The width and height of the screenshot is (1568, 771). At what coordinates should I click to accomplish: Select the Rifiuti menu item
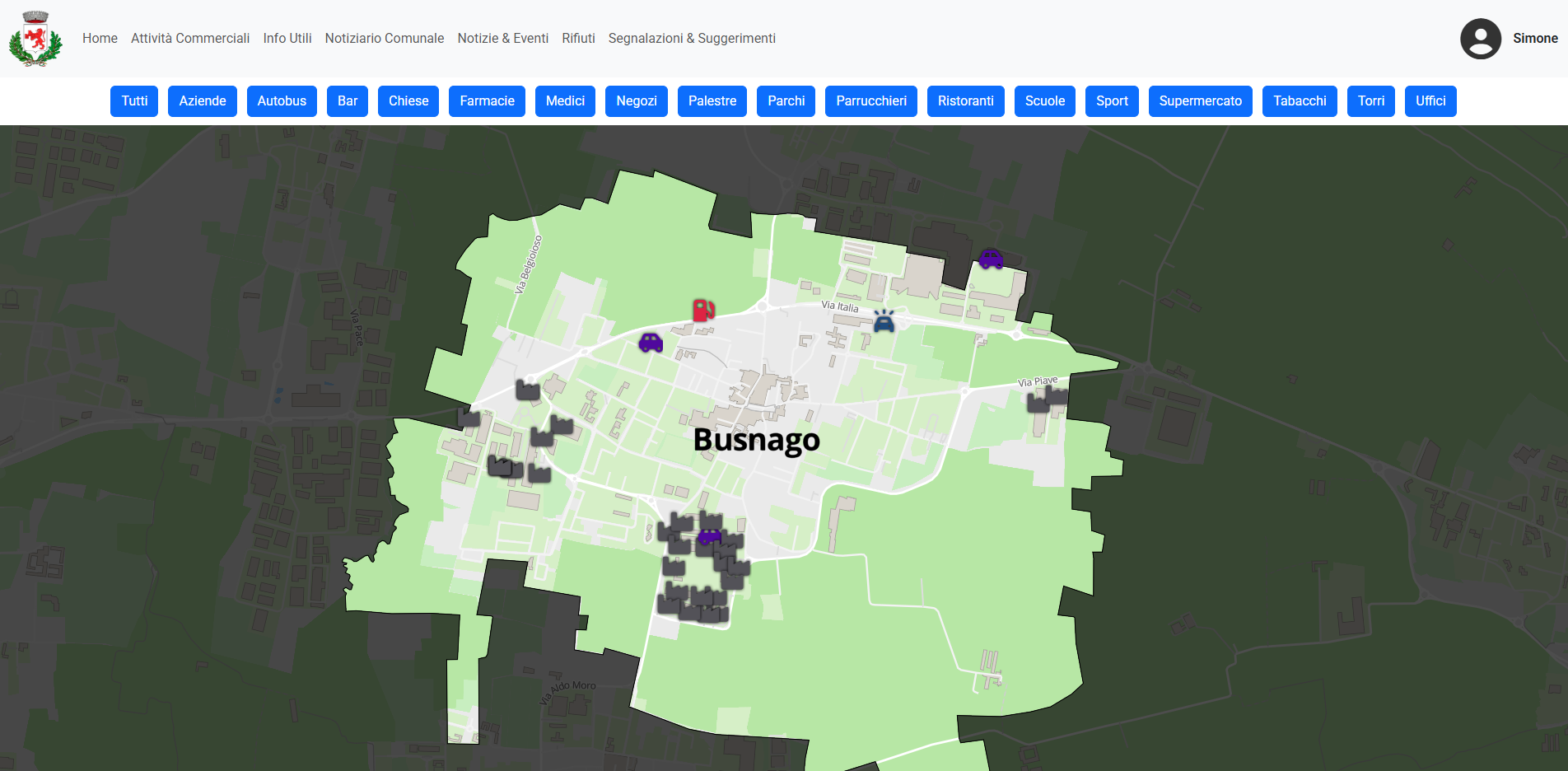(578, 38)
